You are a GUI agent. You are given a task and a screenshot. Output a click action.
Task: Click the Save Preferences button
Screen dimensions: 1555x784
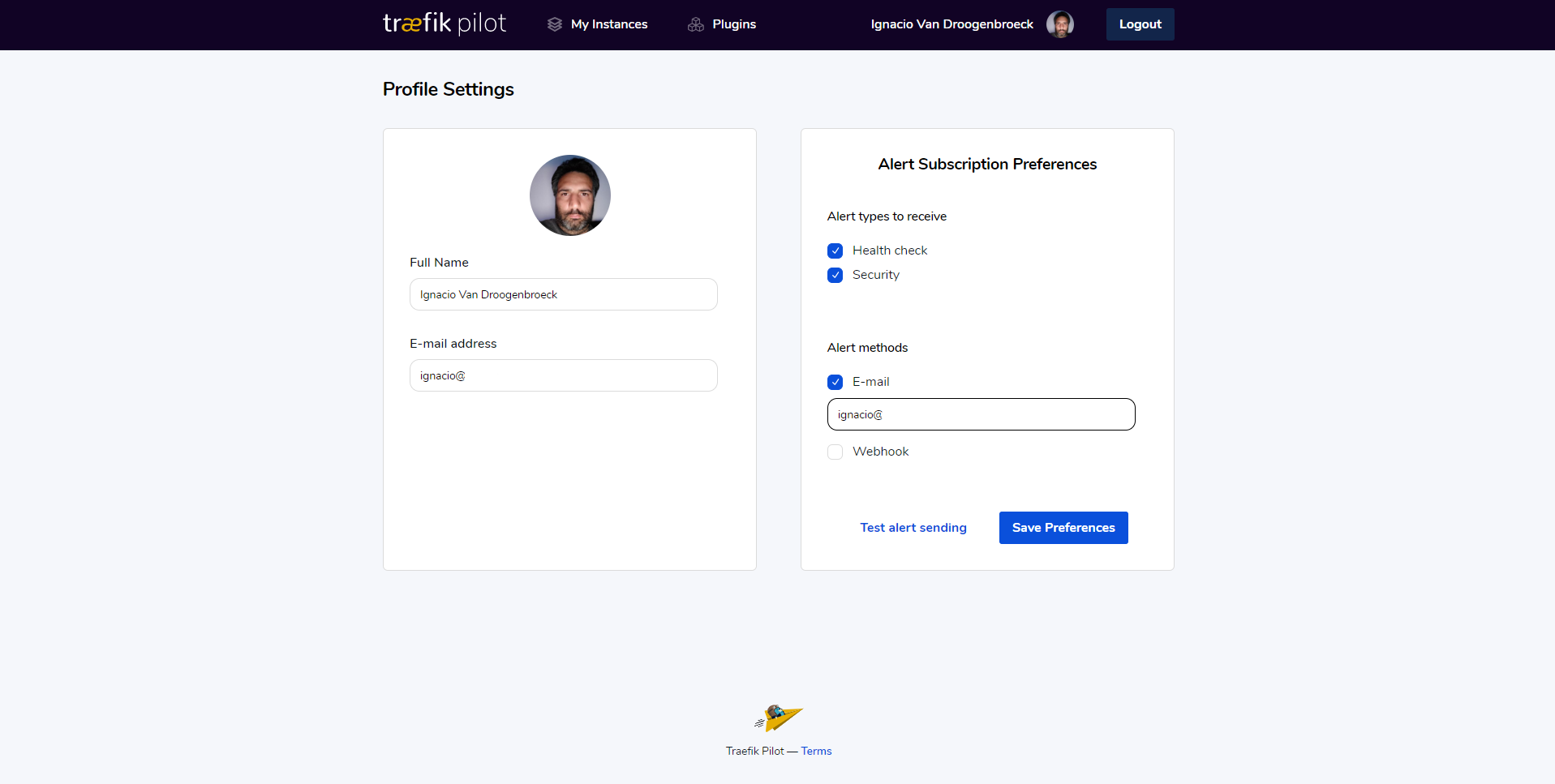click(1063, 528)
